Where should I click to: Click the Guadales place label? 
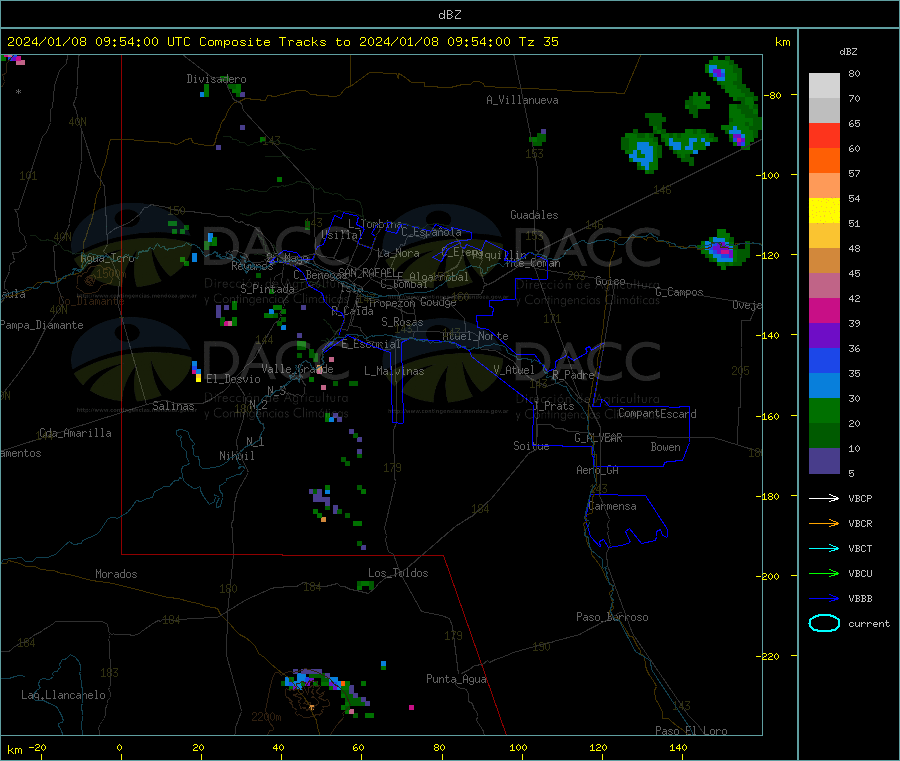pos(534,215)
